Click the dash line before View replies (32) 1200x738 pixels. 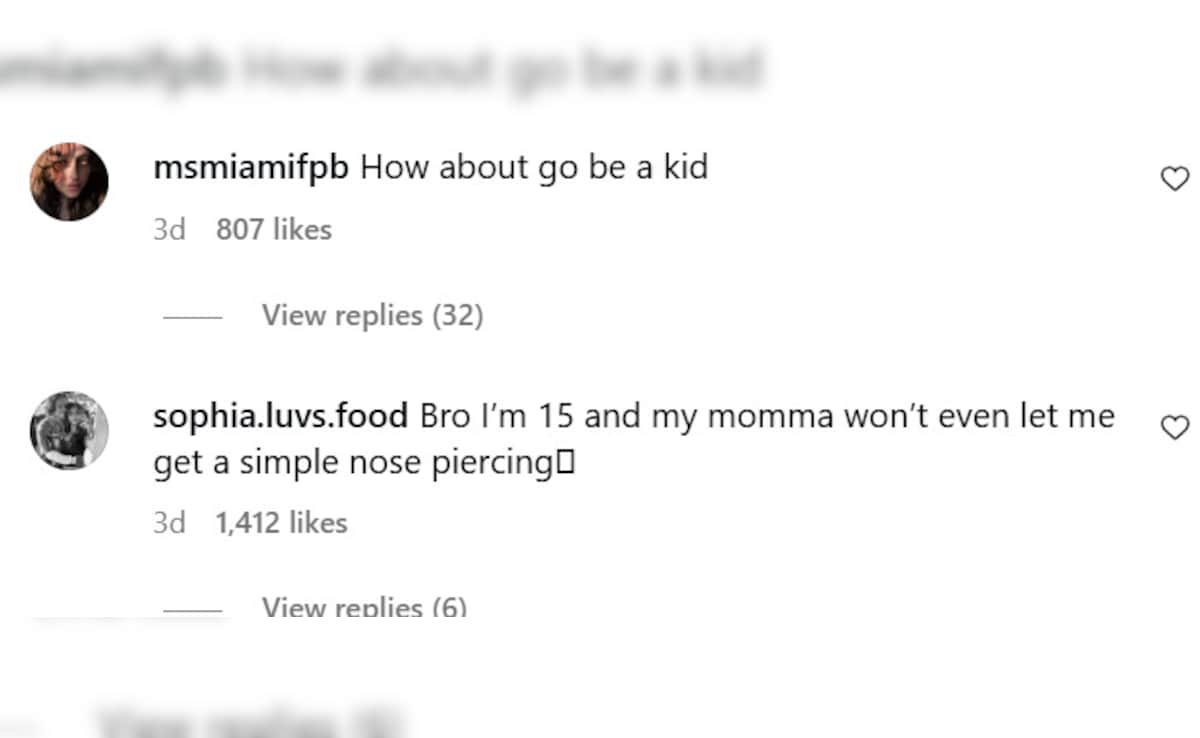pos(192,317)
